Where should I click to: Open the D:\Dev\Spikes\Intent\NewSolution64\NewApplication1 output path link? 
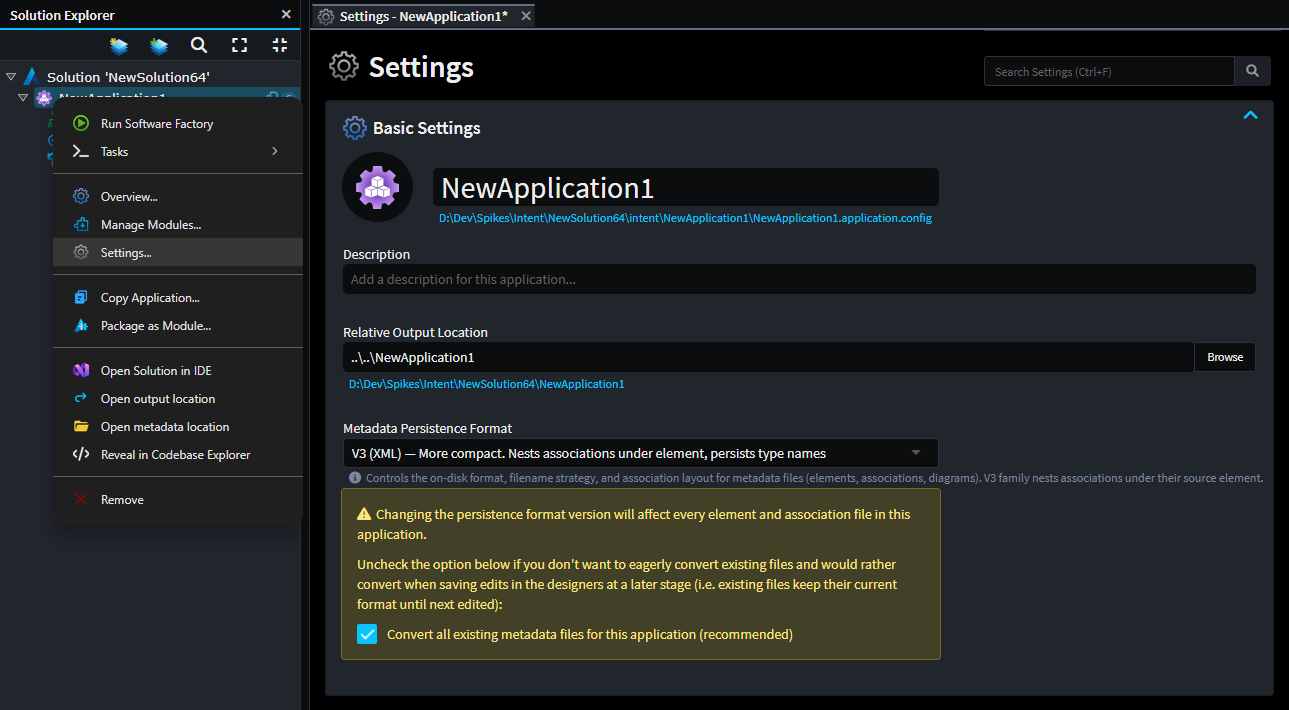pyautogui.click(x=486, y=384)
